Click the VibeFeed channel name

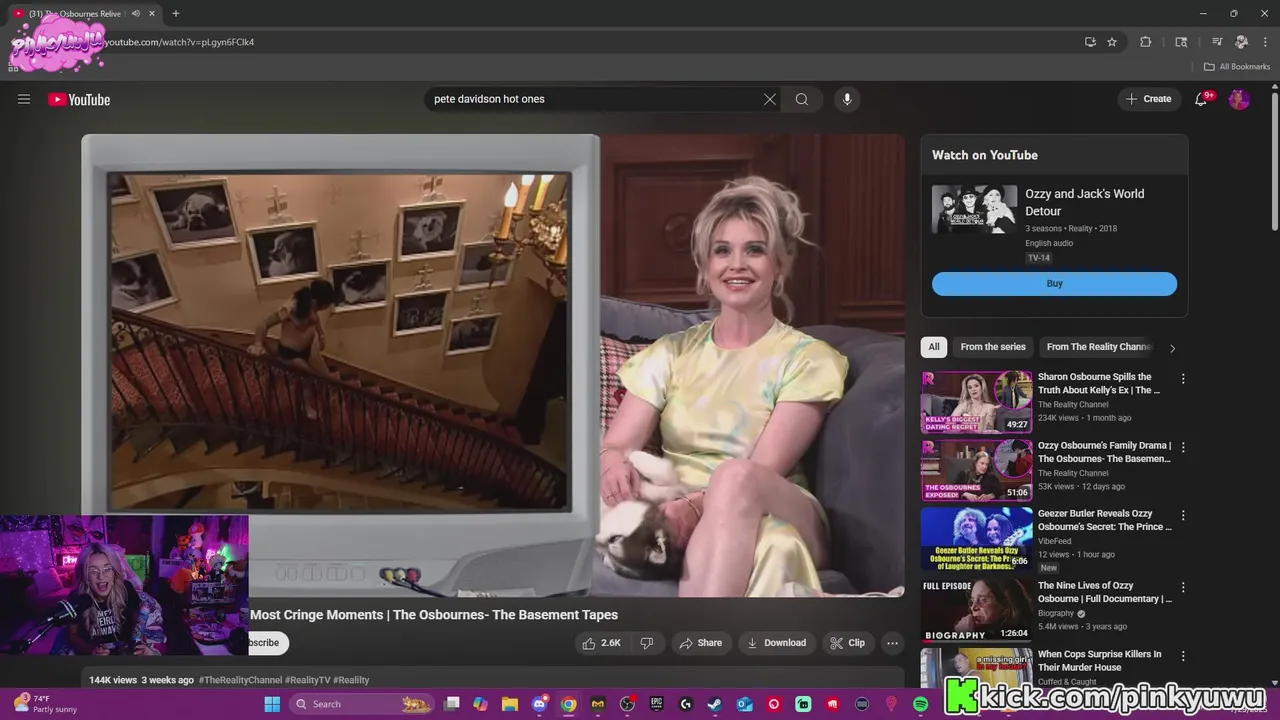pos(1055,542)
